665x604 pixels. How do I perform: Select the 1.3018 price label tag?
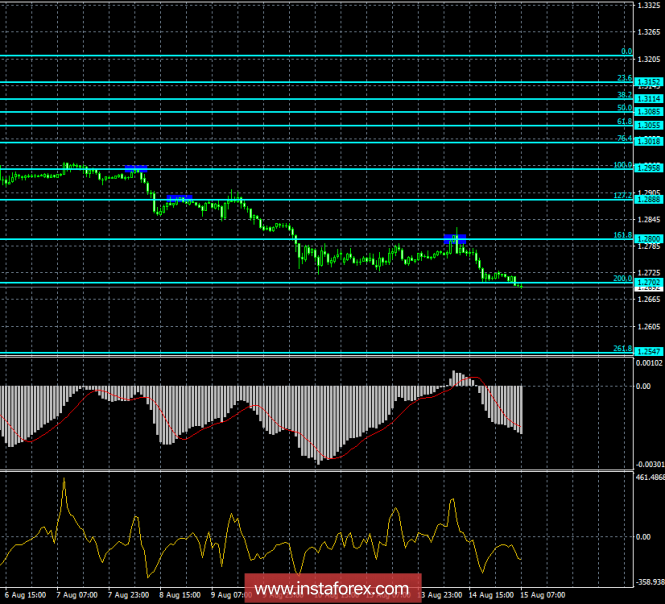pyautogui.click(x=648, y=142)
